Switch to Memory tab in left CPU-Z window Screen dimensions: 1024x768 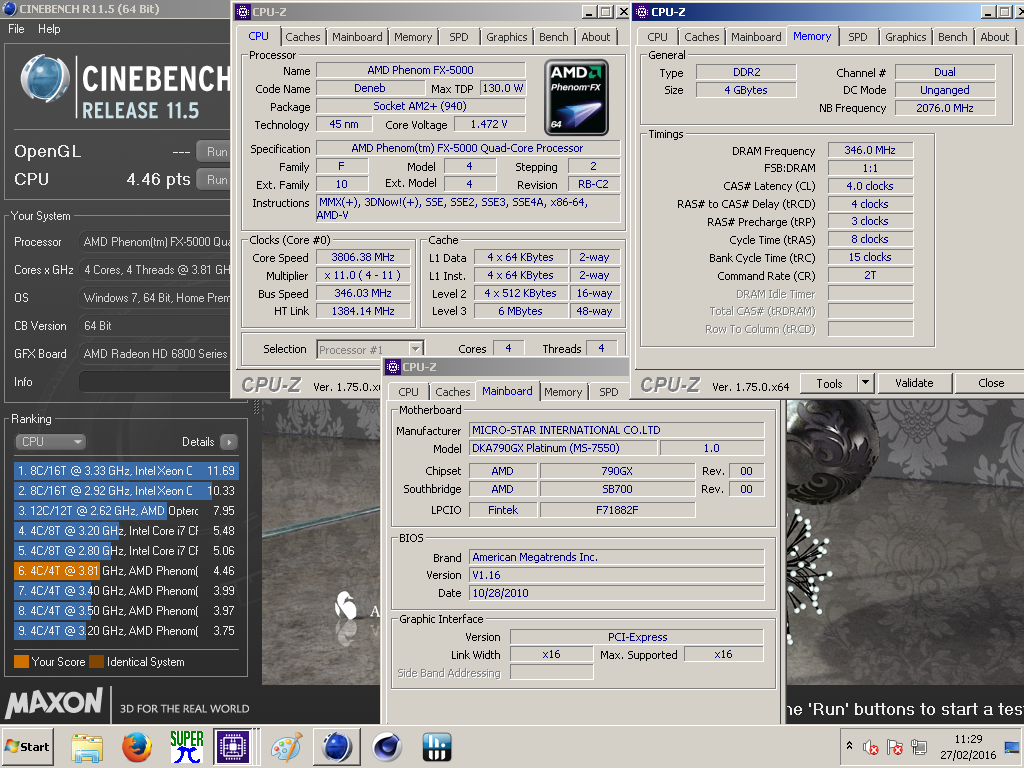(413, 37)
